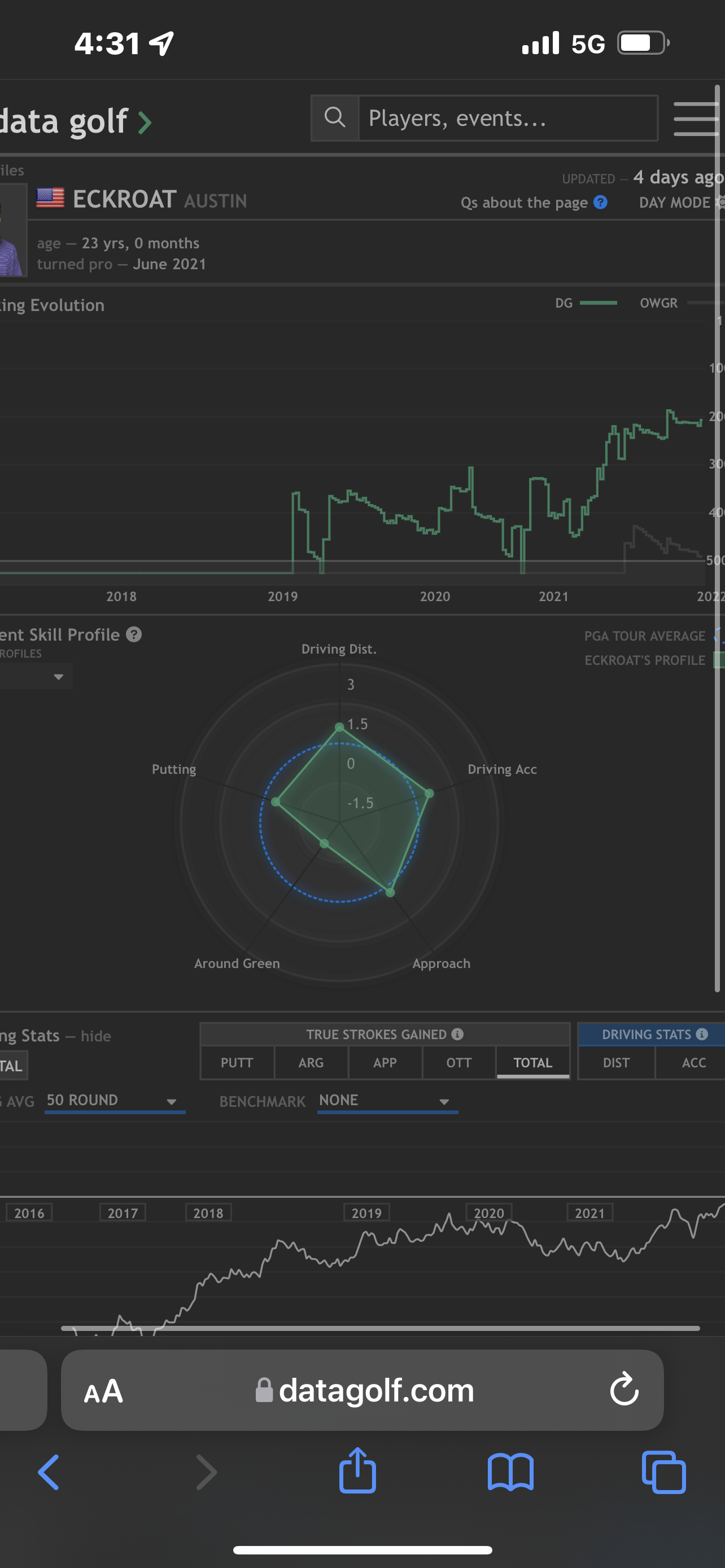725x1568 pixels.
Task: Toggle ECKROAT'S PROFILE on the radar chart
Action: pos(654,660)
